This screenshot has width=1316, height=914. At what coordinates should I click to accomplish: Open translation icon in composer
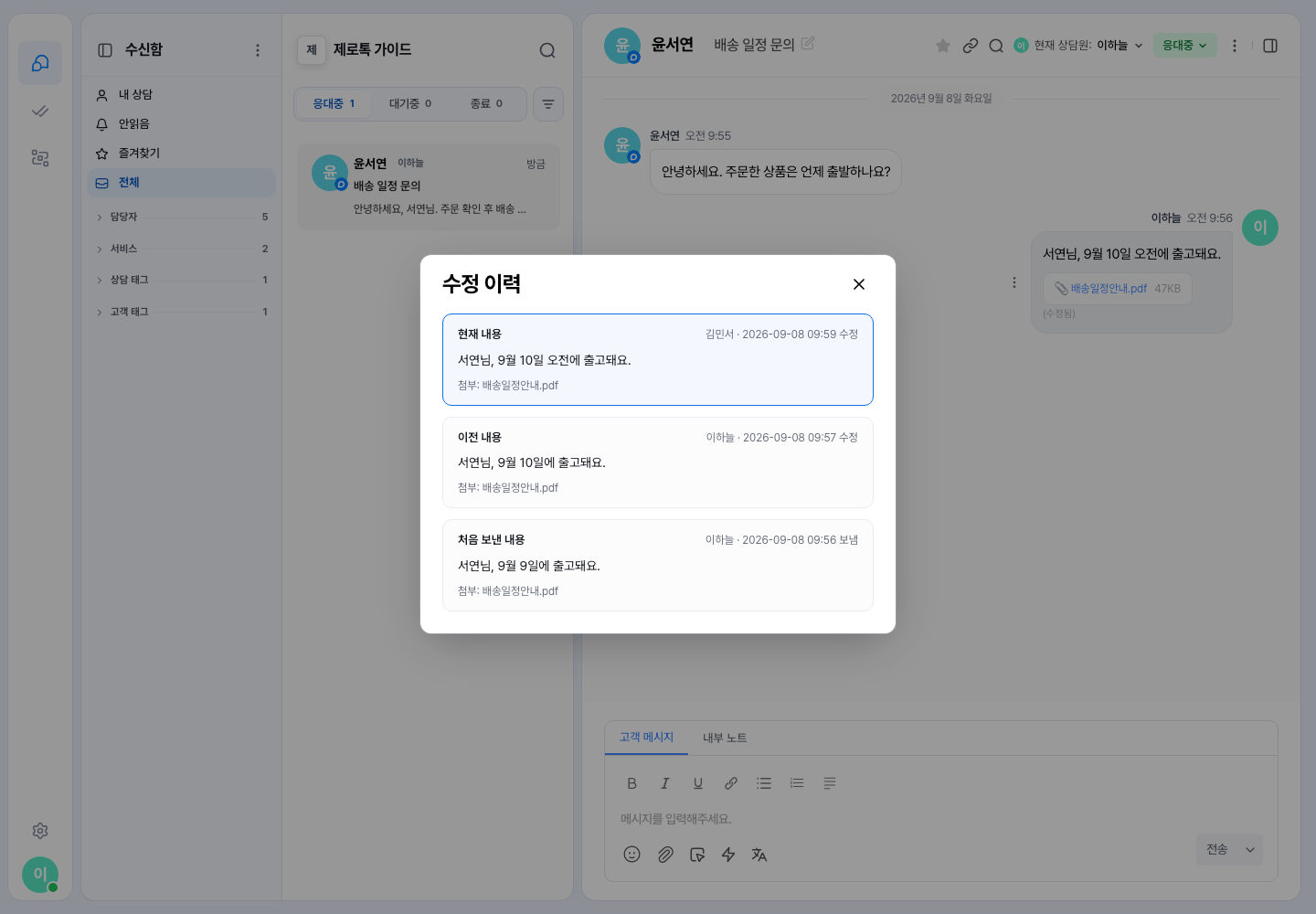click(759, 855)
